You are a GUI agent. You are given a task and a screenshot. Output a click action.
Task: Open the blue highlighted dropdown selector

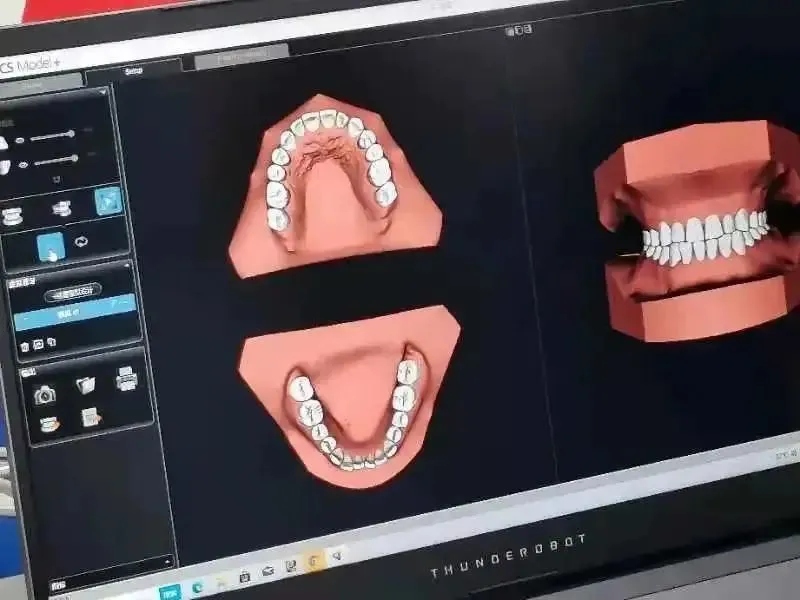pyautogui.click(x=77, y=312)
